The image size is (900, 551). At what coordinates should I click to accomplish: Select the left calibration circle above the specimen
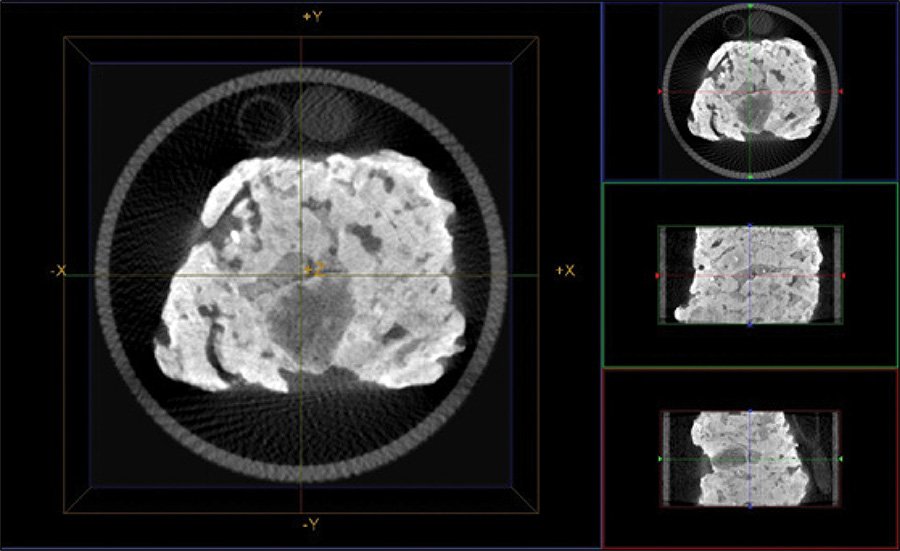tap(265, 116)
